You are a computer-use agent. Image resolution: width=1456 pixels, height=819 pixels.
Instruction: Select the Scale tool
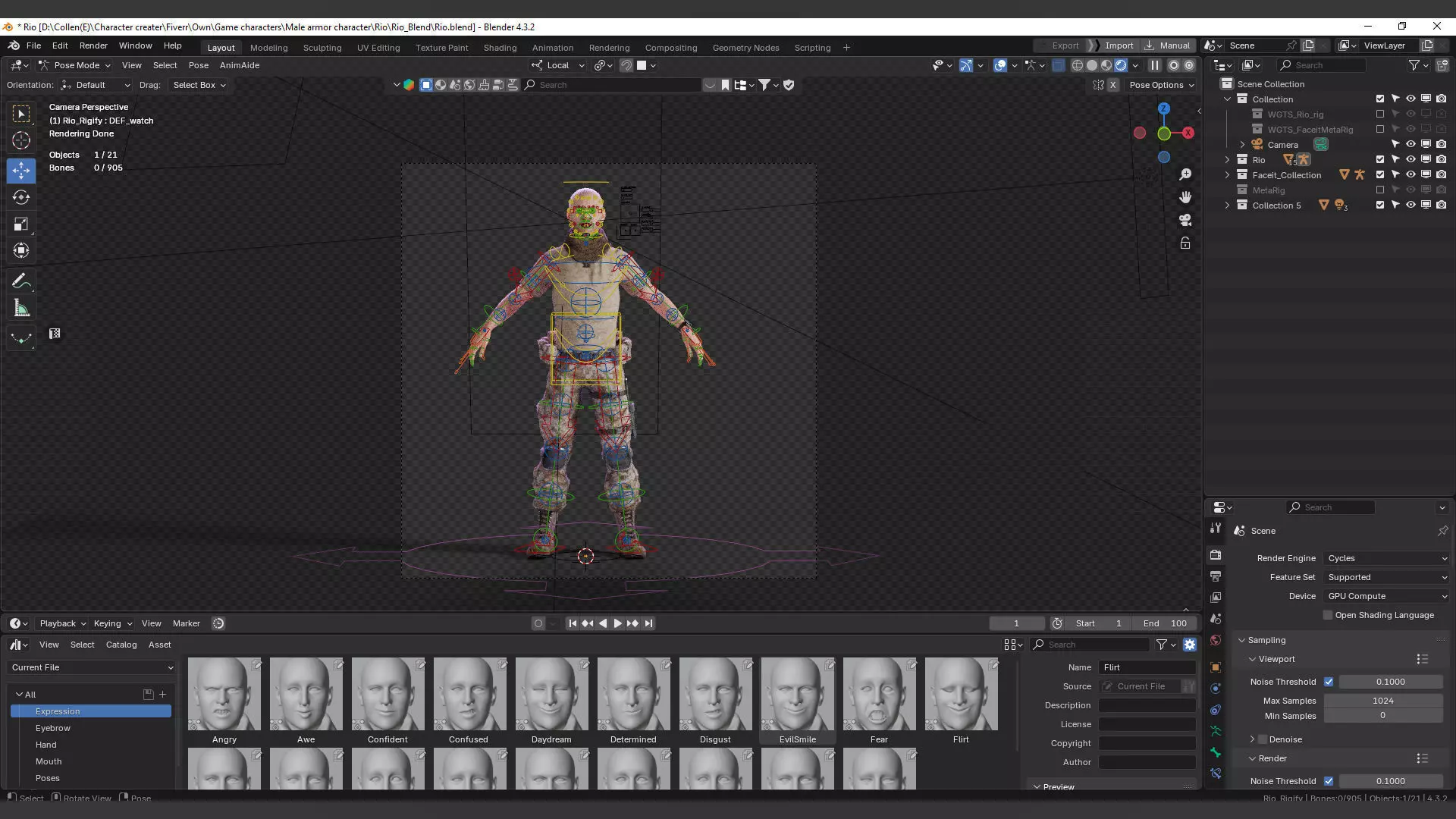click(x=21, y=224)
